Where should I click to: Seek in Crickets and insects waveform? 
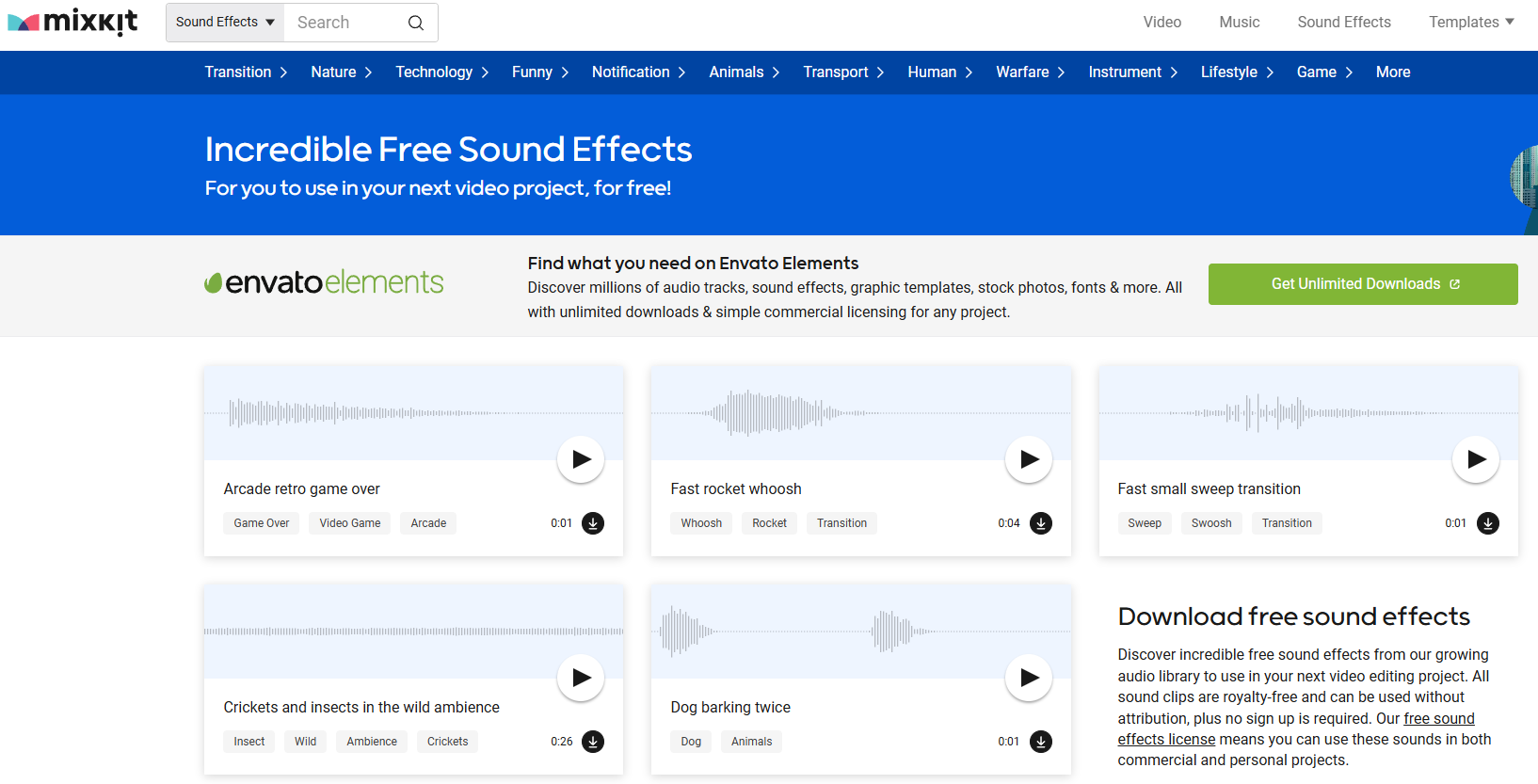pyautogui.click(x=413, y=631)
